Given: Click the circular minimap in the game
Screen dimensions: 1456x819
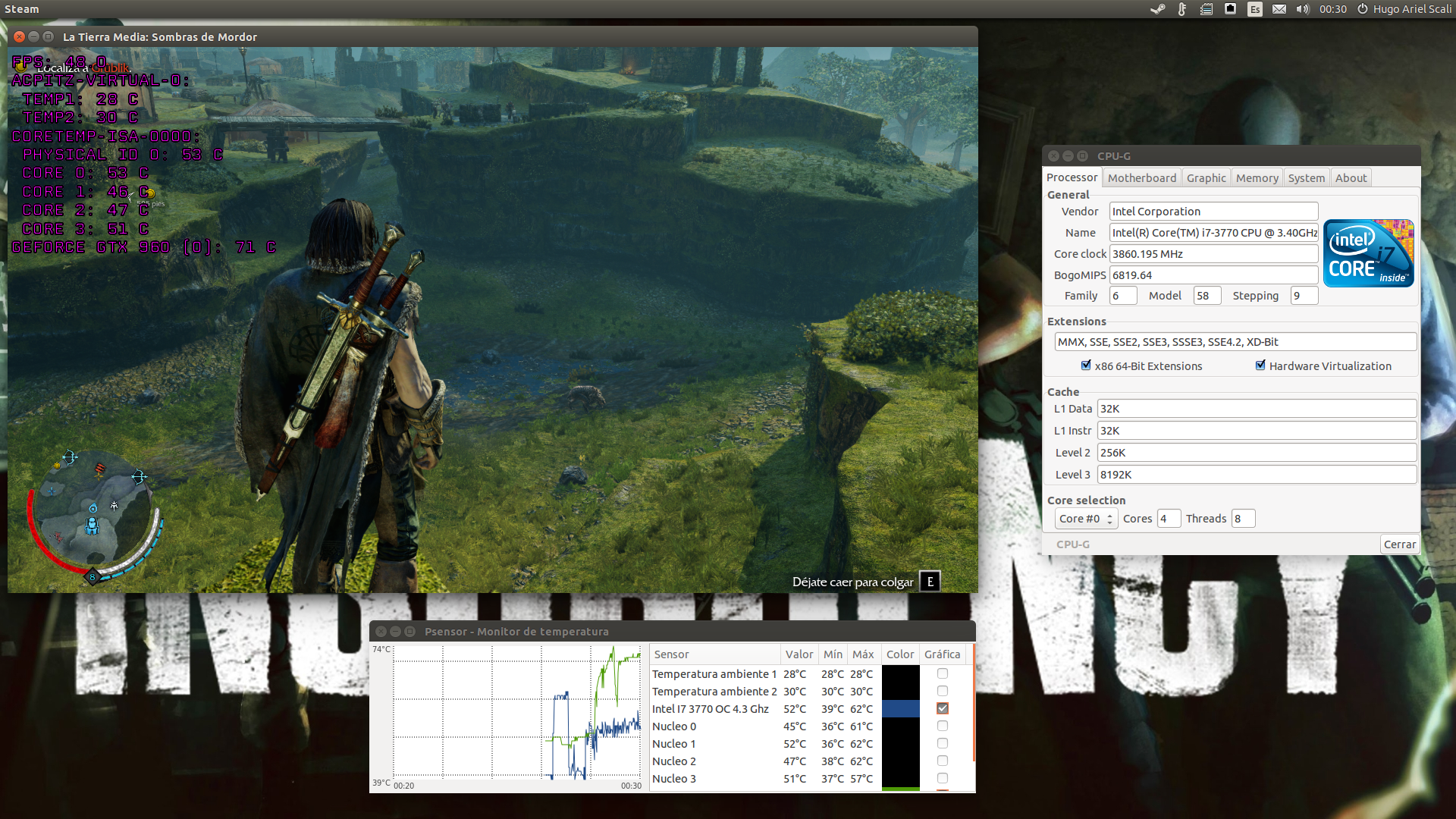Looking at the screenshot, I should 93,513.
